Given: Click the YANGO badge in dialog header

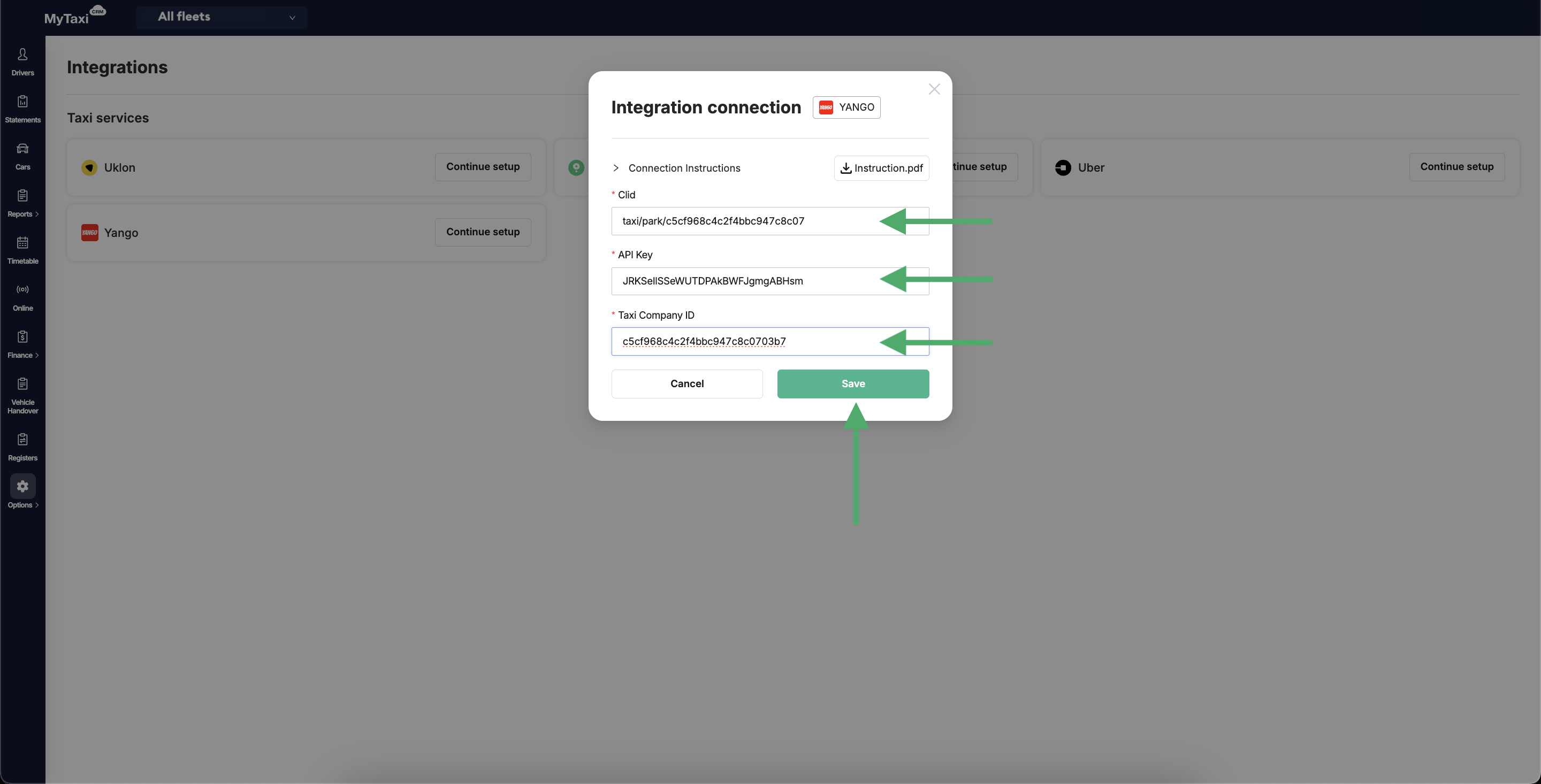Looking at the screenshot, I should click(x=846, y=107).
